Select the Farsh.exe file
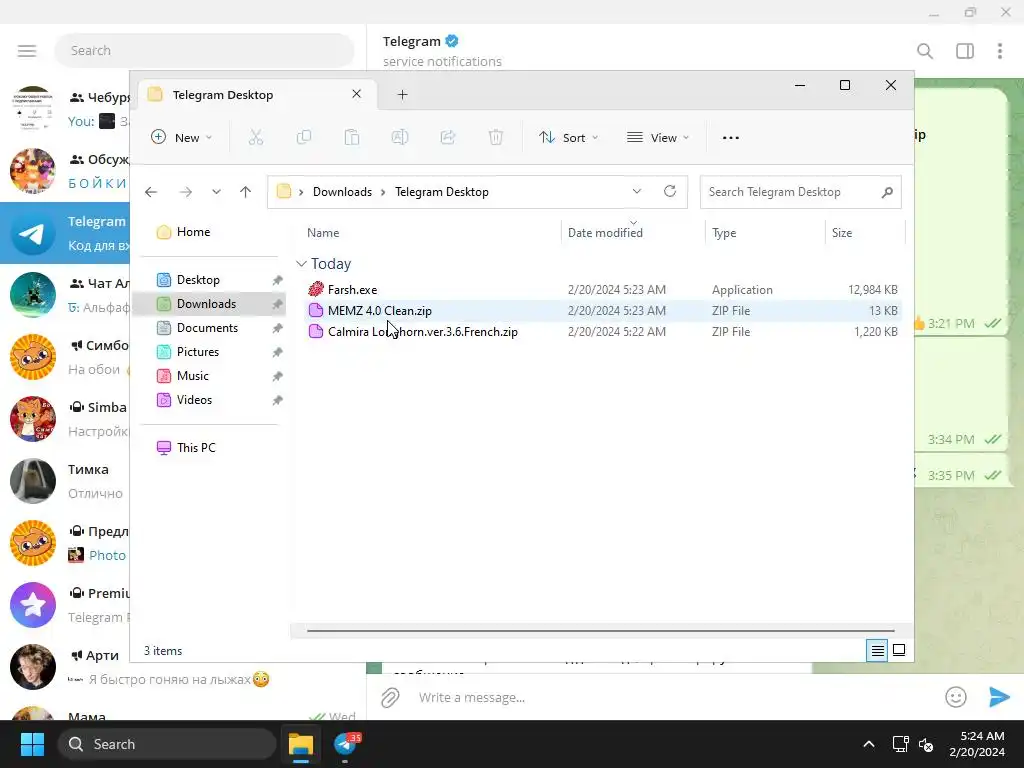This screenshot has height=768, width=1024. [x=603, y=289]
